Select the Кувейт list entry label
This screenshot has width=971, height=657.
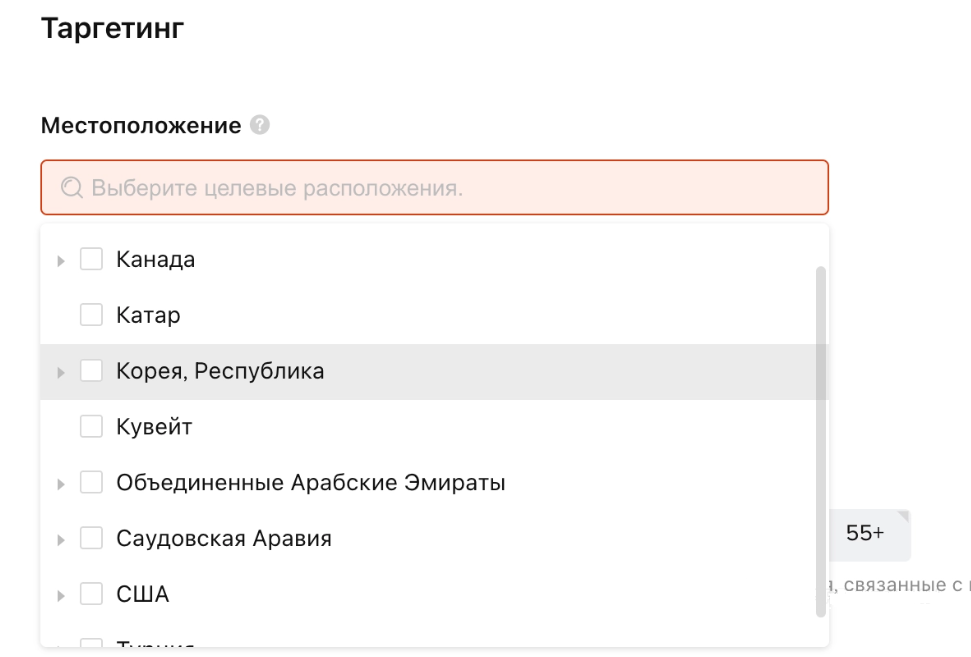pyautogui.click(x=154, y=427)
